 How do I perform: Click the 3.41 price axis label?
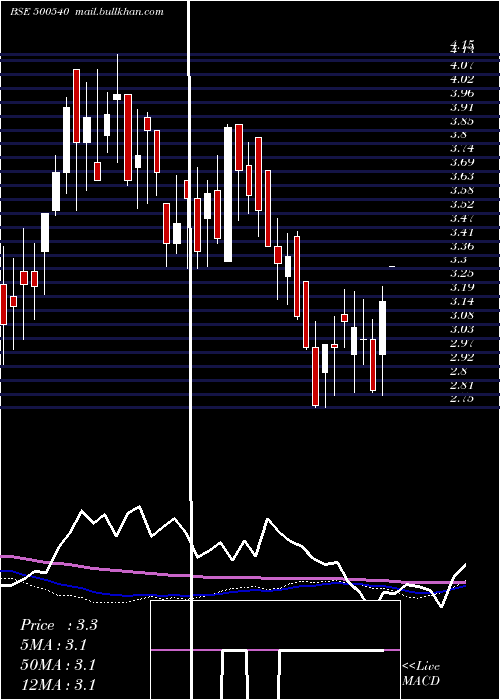coord(462,232)
